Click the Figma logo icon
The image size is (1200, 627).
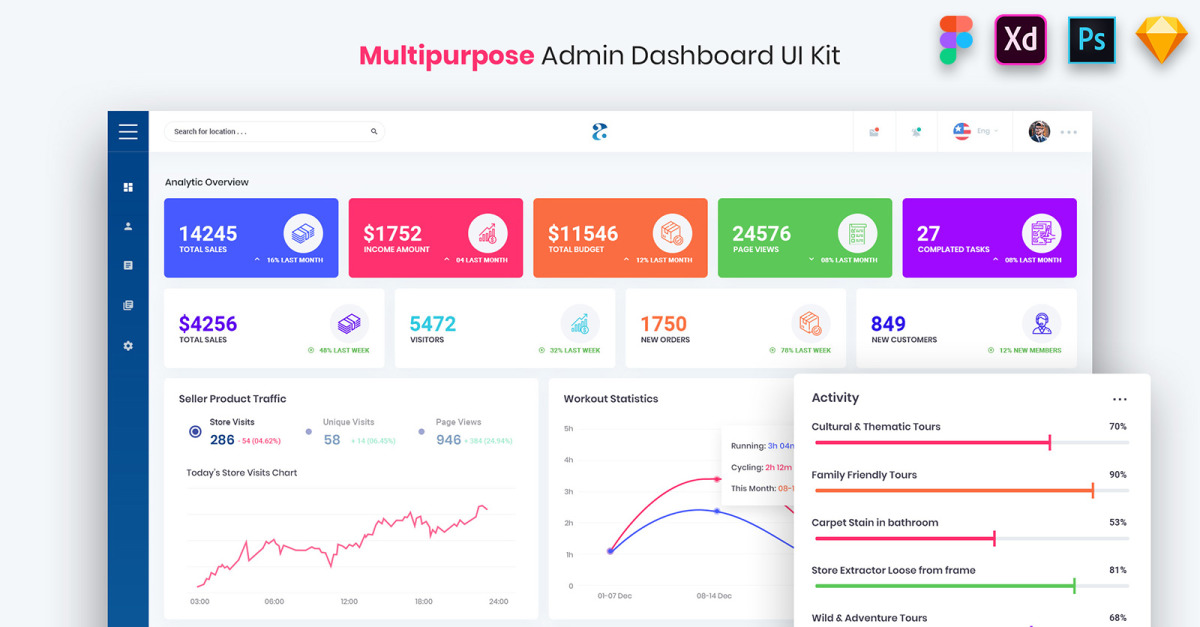pyautogui.click(x=956, y=41)
